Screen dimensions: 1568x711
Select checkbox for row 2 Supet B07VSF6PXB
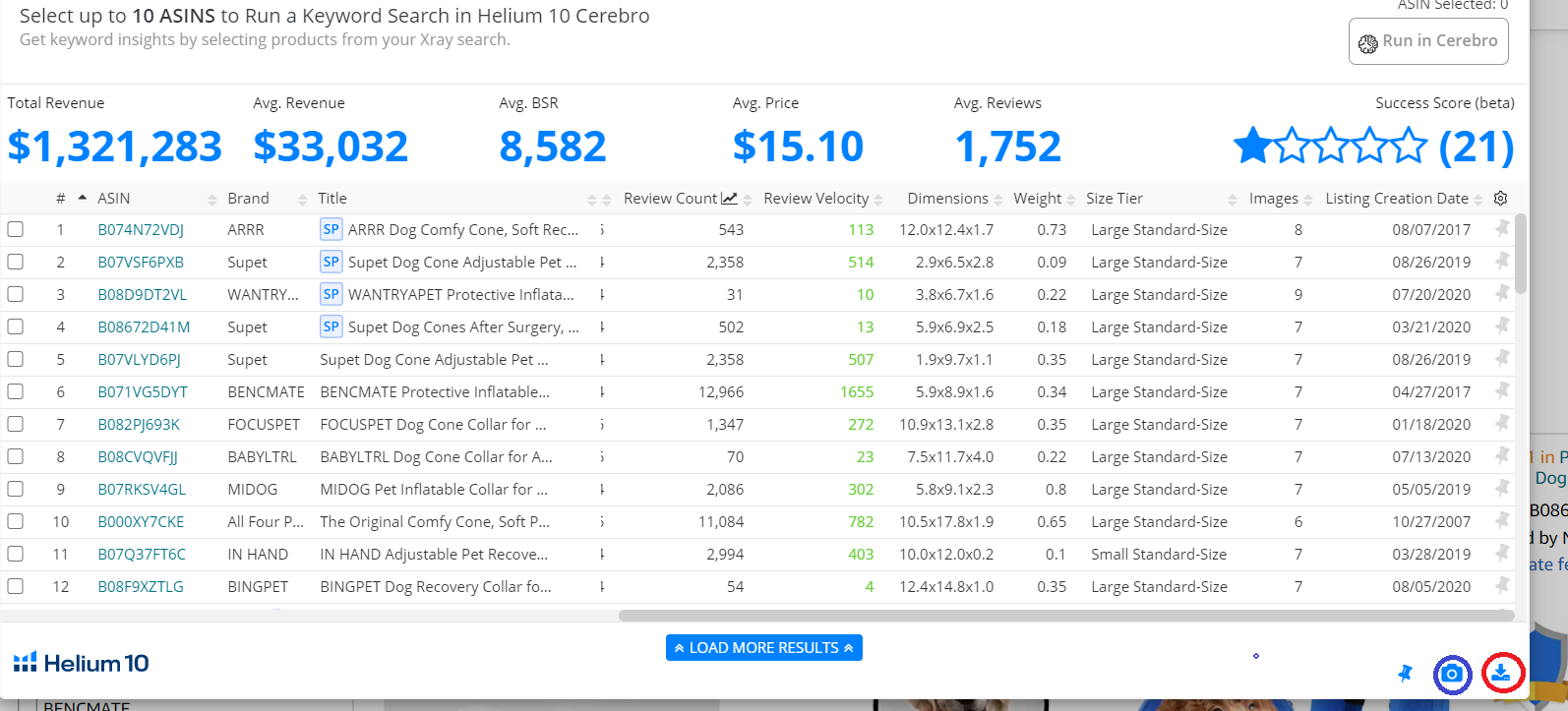[16, 262]
